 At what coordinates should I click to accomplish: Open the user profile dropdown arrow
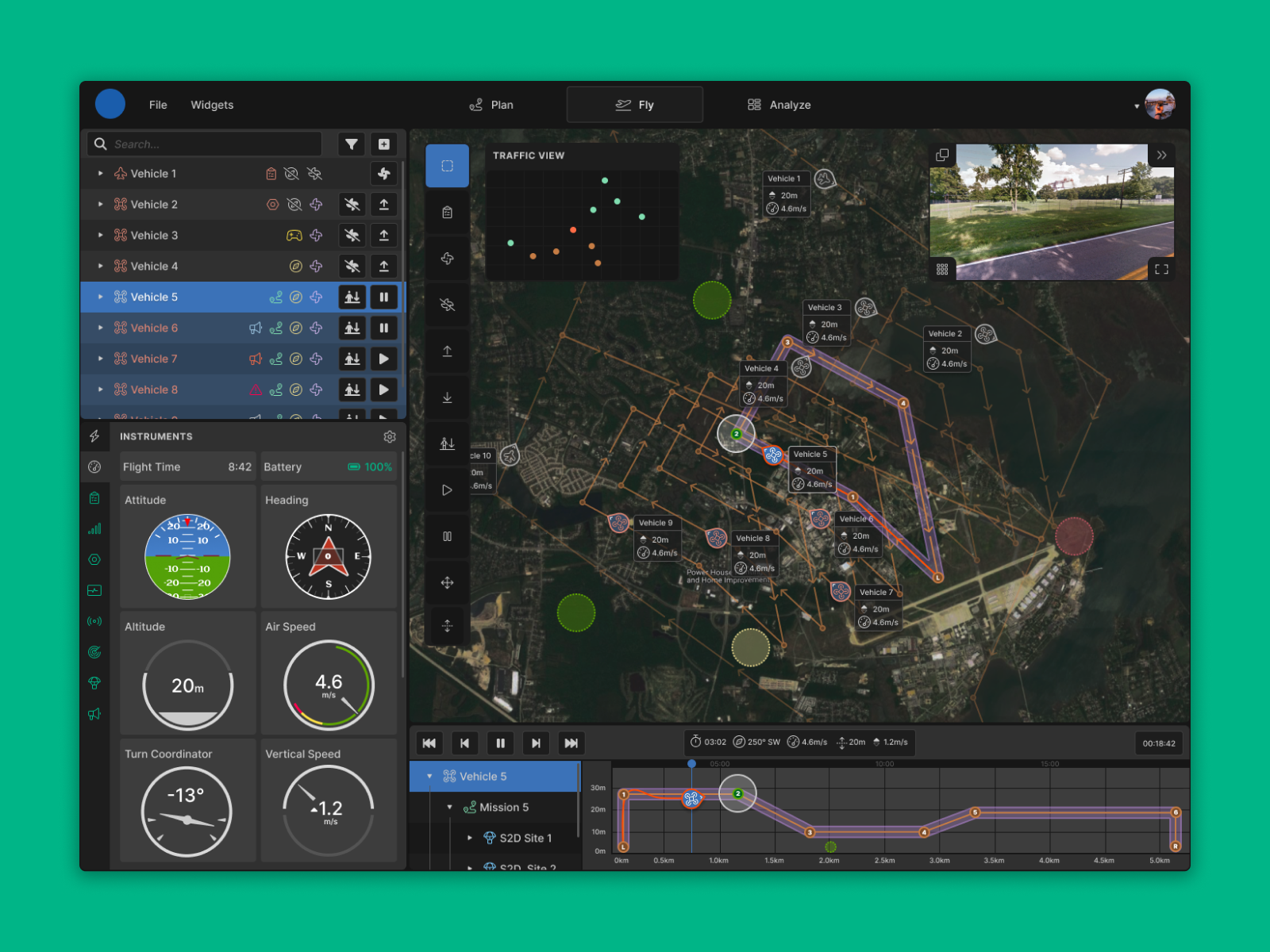(x=1137, y=106)
